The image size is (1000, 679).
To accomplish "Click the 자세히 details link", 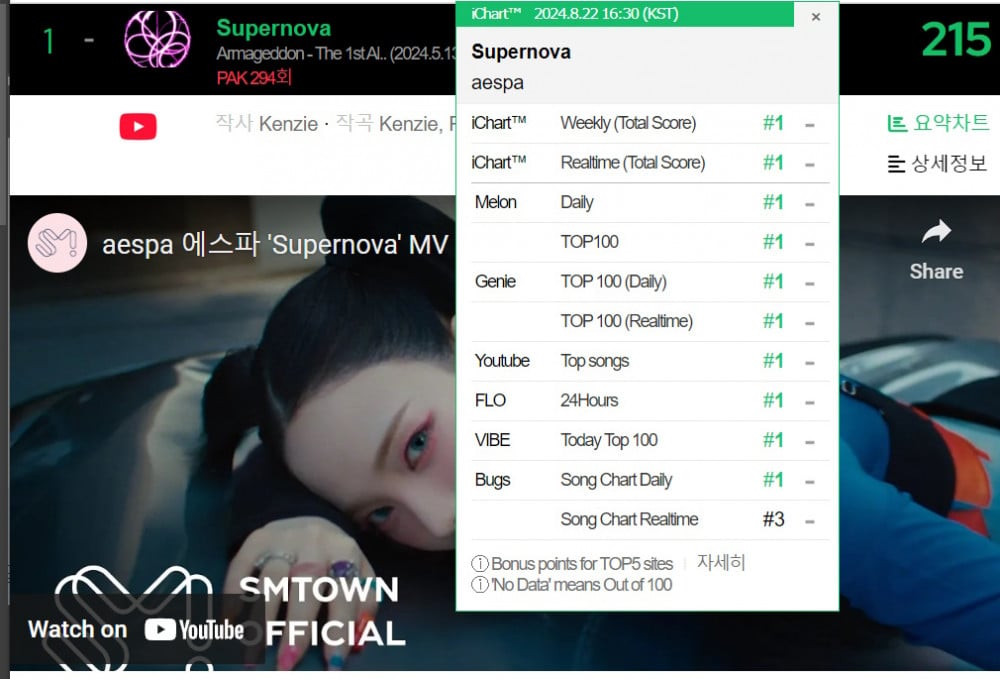I will [721, 562].
